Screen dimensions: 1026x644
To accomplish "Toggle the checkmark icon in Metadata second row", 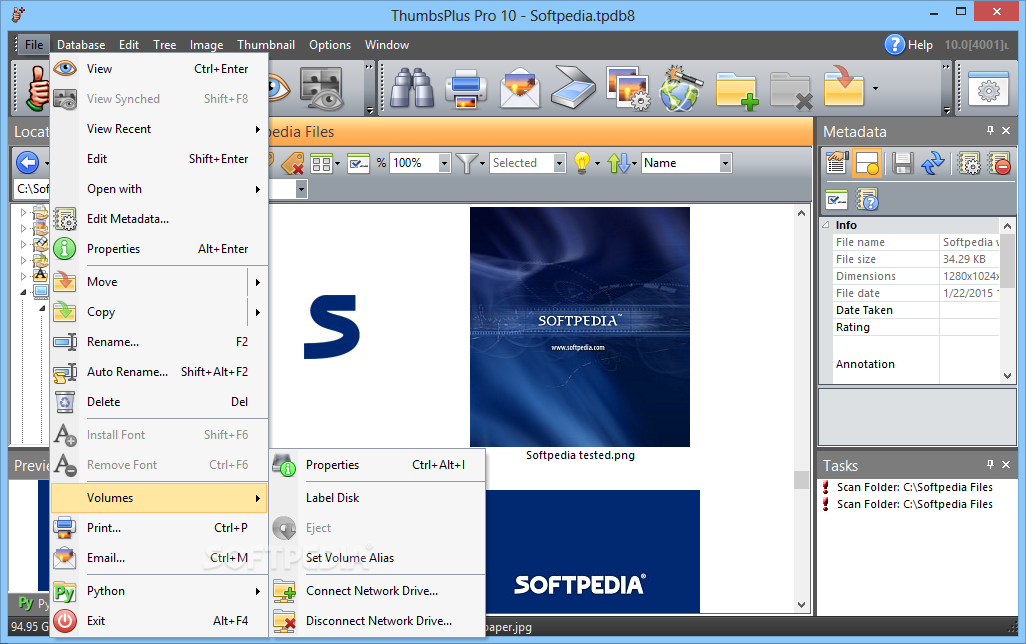I will click(836, 200).
